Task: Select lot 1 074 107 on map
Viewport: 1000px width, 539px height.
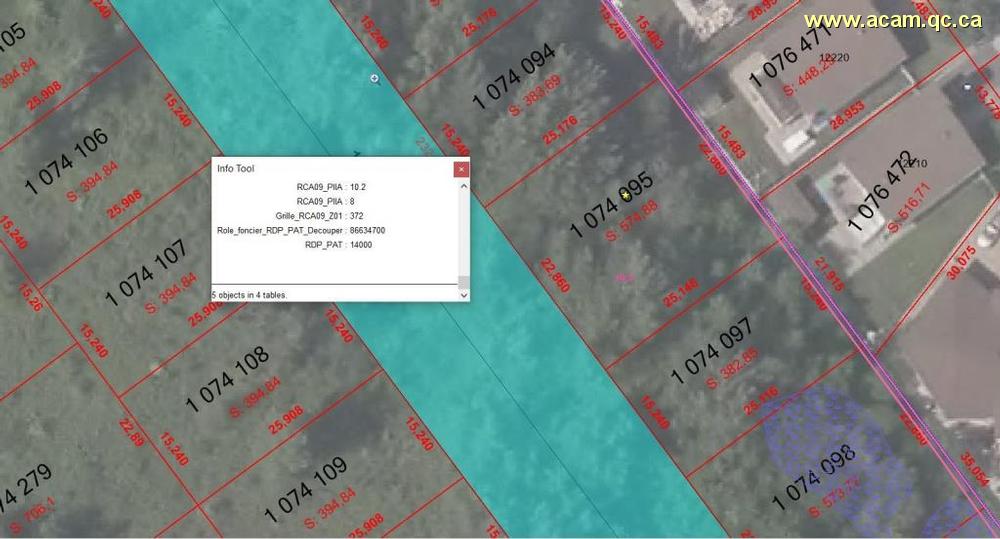Action: [x=146, y=272]
